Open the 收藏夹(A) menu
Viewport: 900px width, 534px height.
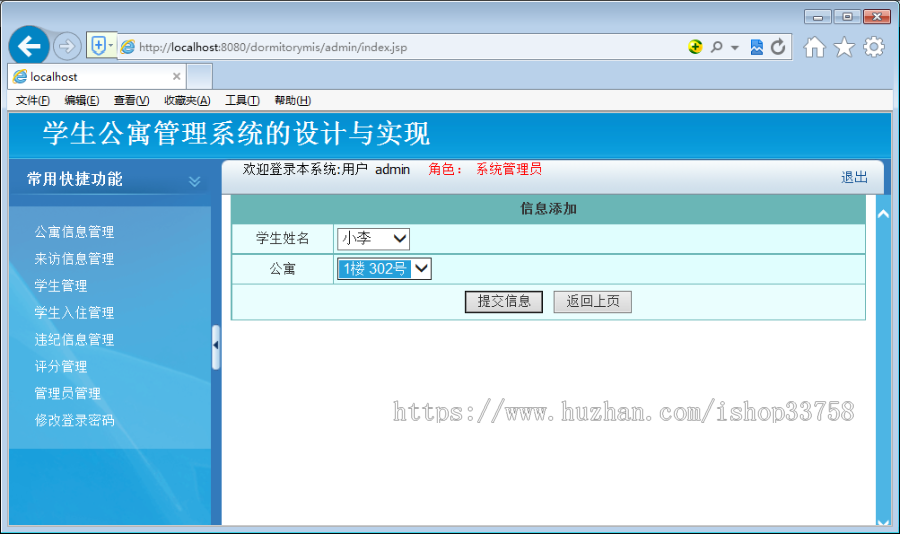187,100
